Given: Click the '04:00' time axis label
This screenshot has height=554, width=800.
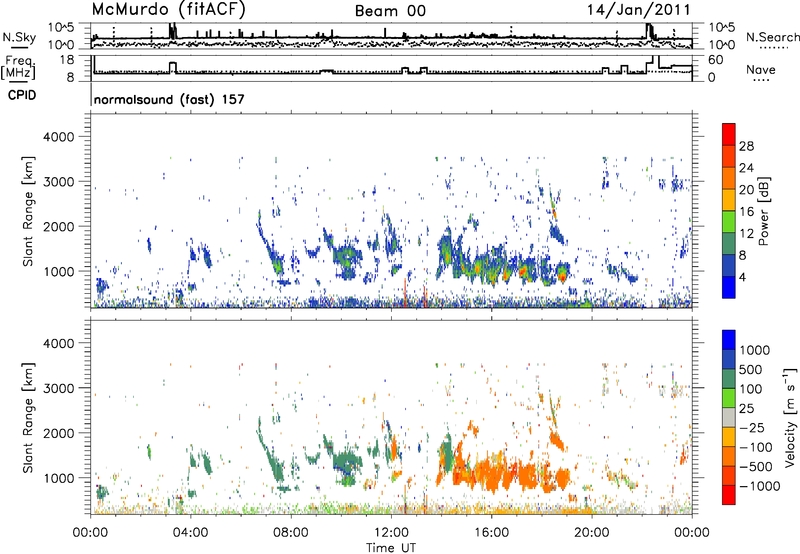Looking at the screenshot, I should (190, 533).
